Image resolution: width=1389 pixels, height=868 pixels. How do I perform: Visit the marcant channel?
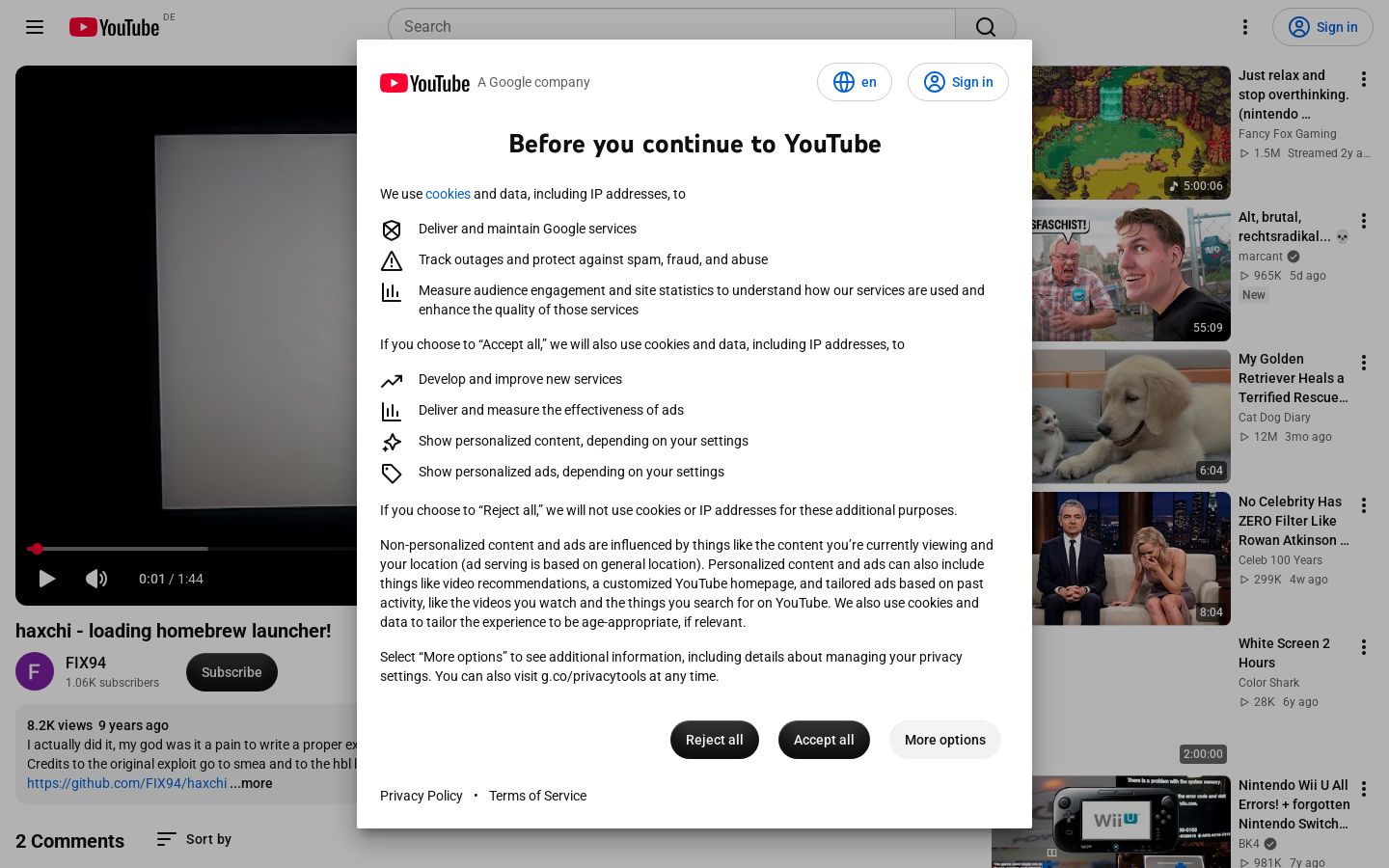(x=1261, y=257)
